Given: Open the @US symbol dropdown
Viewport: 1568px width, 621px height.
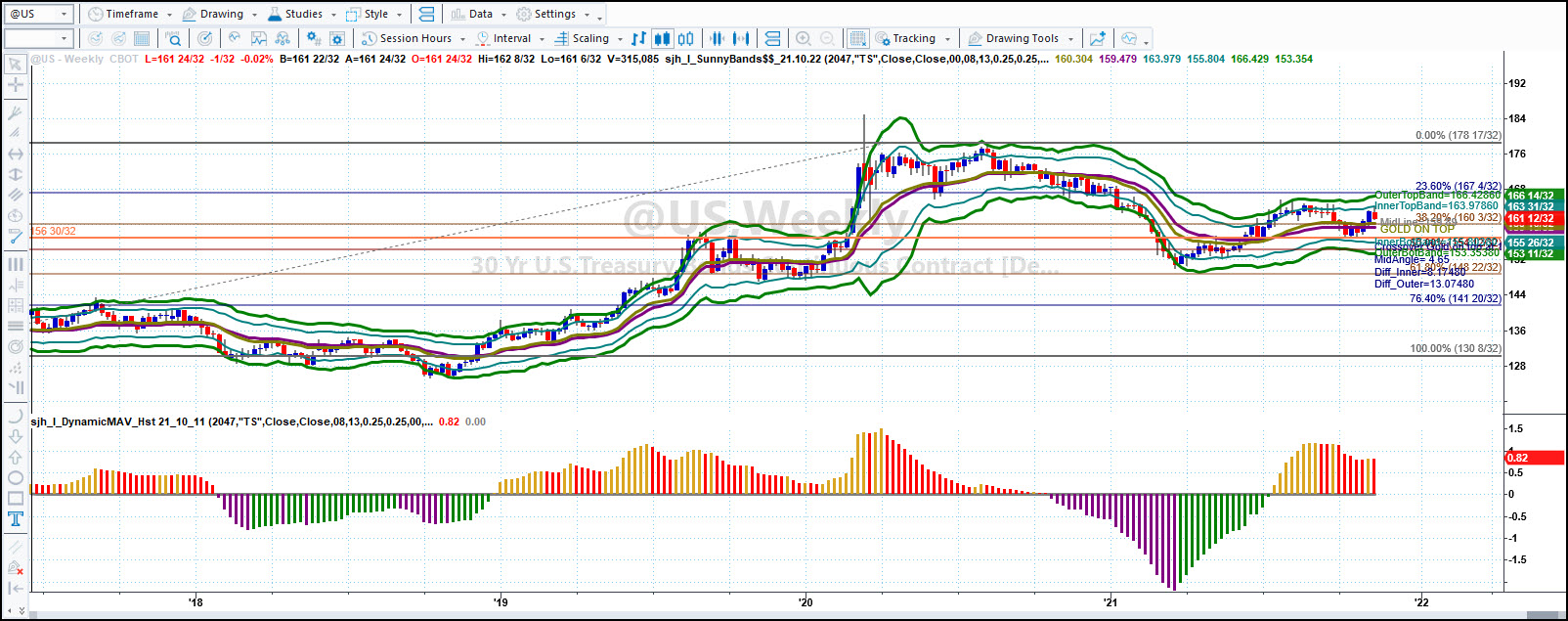Looking at the screenshot, I should [65, 14].
